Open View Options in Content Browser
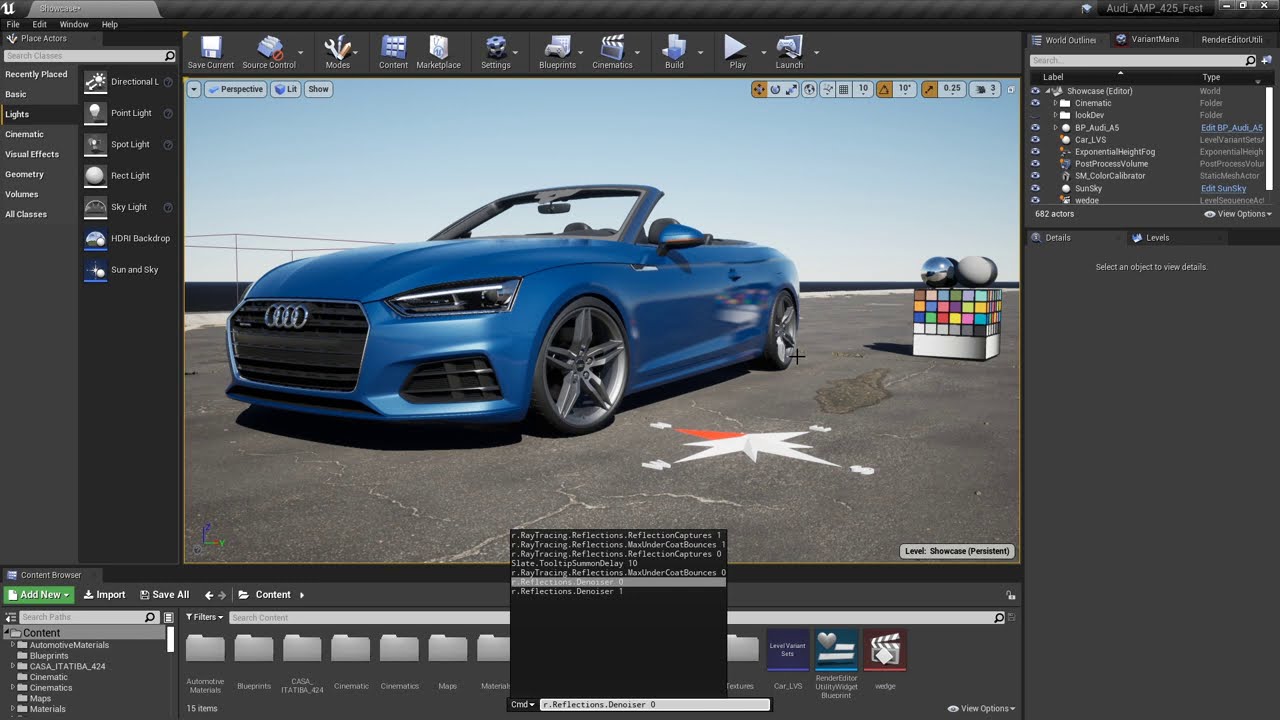This screenshot has width=1280, height=720. pos(980,709)
